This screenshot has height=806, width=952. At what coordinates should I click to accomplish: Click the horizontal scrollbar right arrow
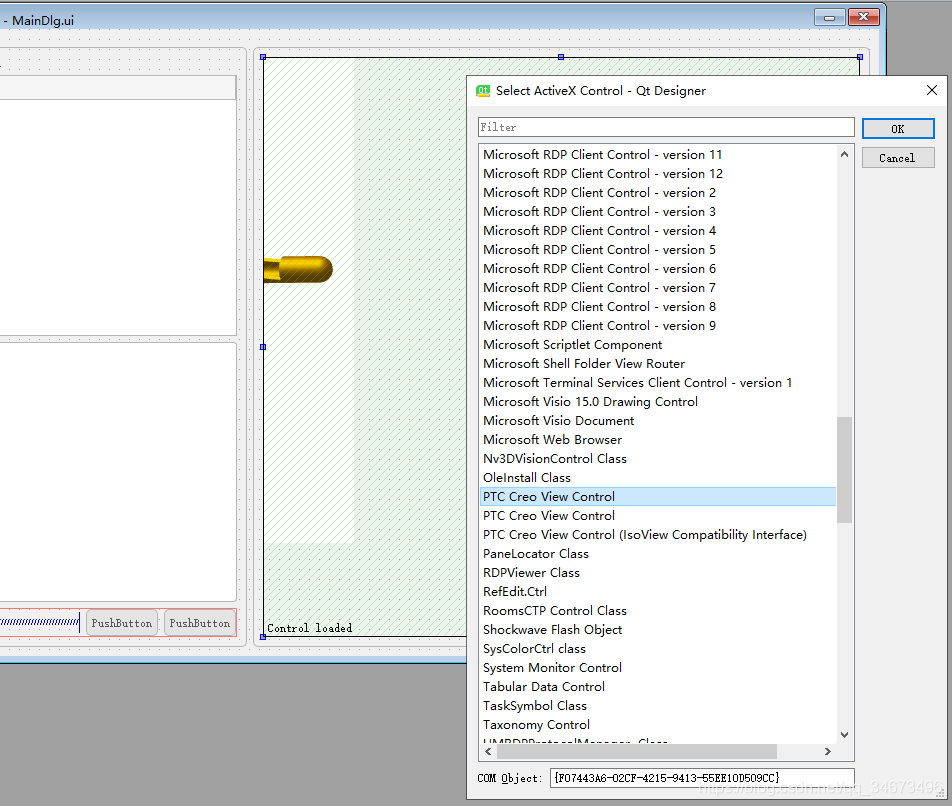click(828, 751)
